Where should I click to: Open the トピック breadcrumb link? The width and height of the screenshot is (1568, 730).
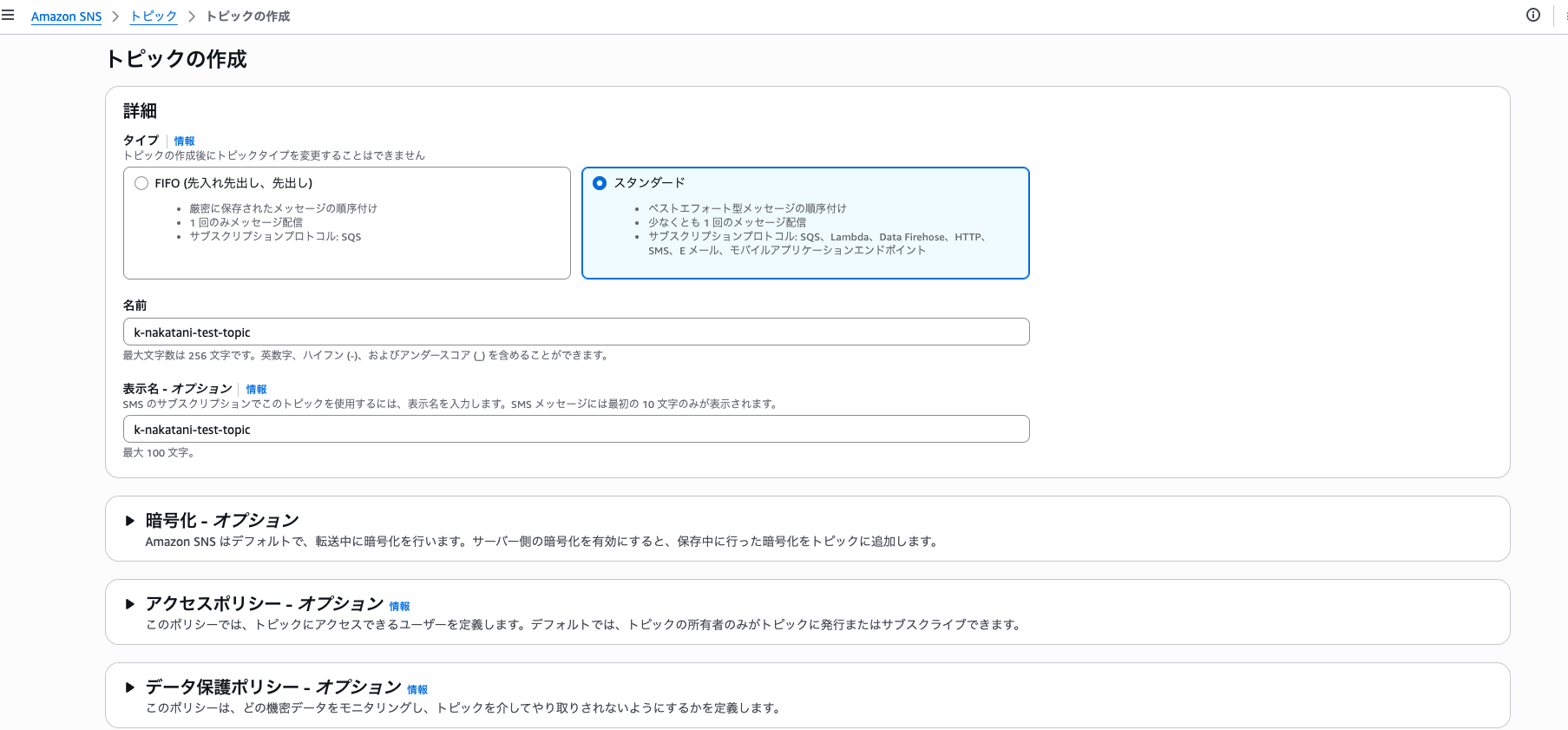pyautogui.click(x=154, y=16)
